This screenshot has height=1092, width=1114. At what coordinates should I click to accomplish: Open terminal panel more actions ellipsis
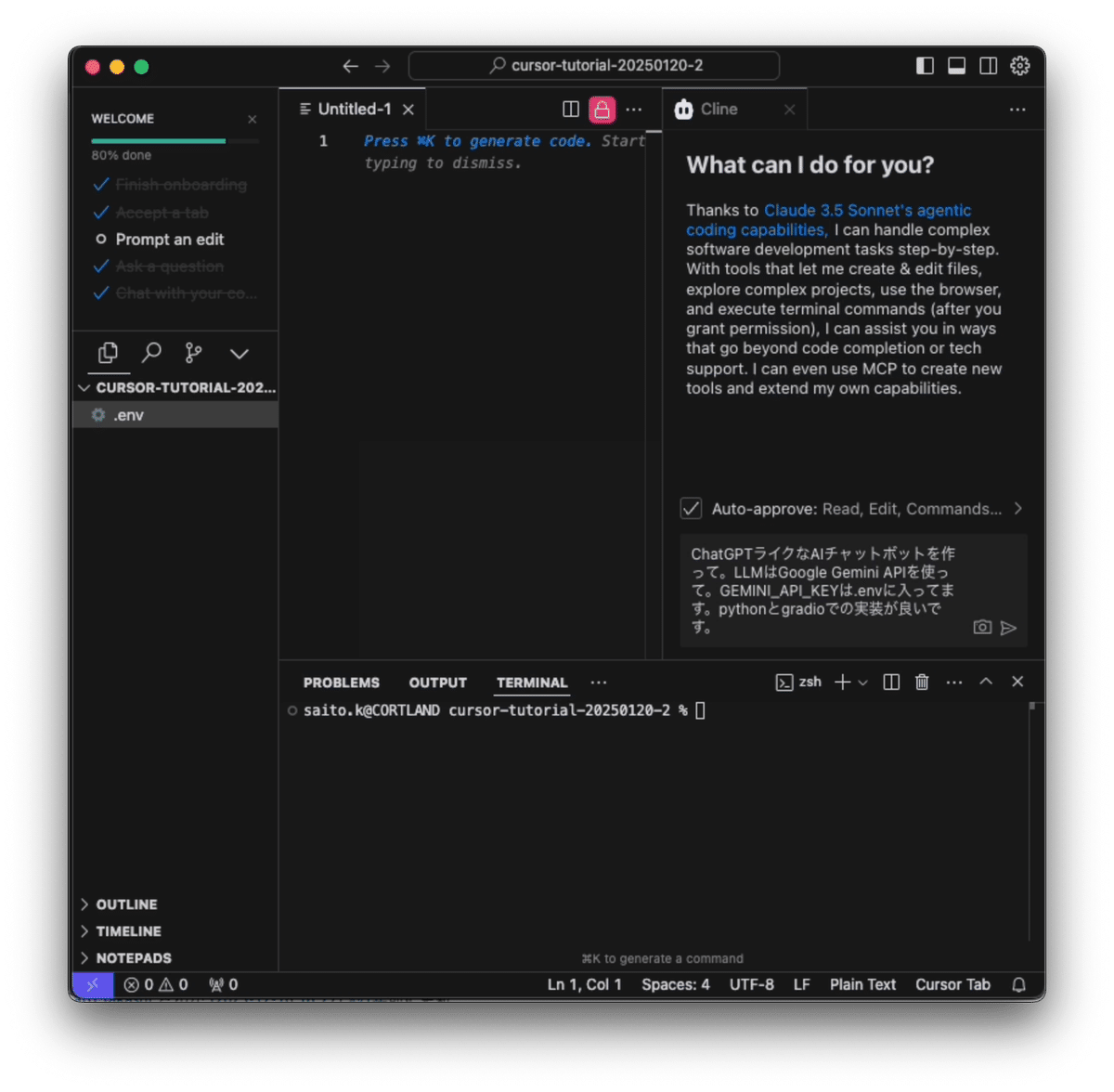coord(954,682)
